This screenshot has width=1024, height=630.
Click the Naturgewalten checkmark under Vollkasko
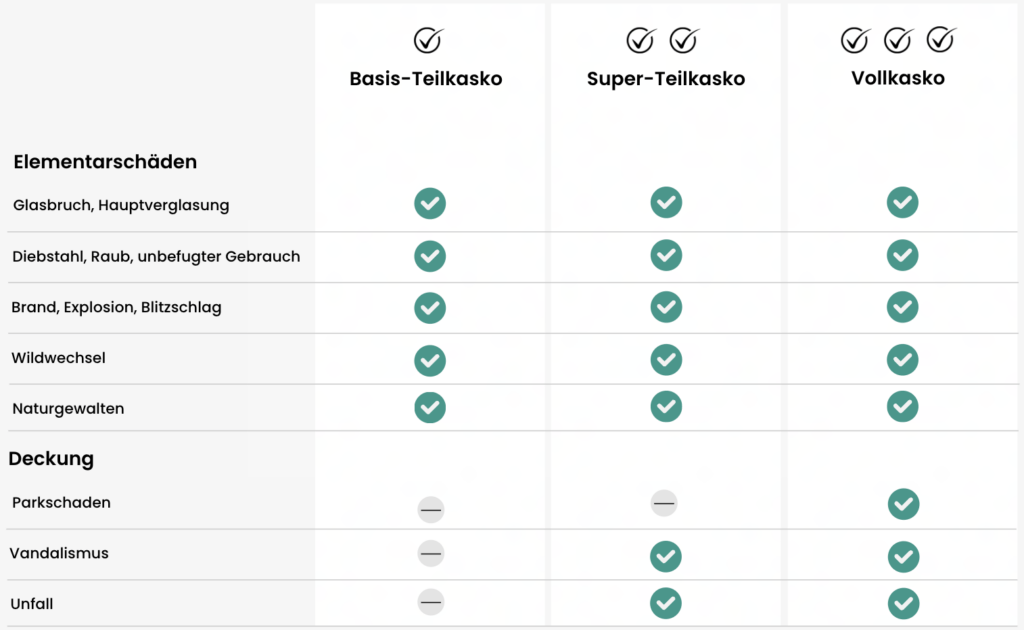pyautogui.click(x=903, y=406)
